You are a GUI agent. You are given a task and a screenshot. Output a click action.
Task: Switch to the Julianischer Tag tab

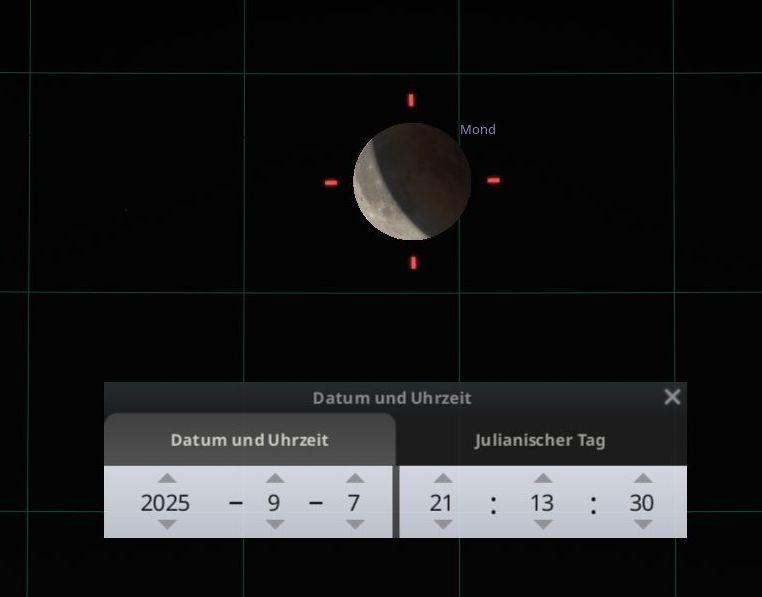coord(539,440)
